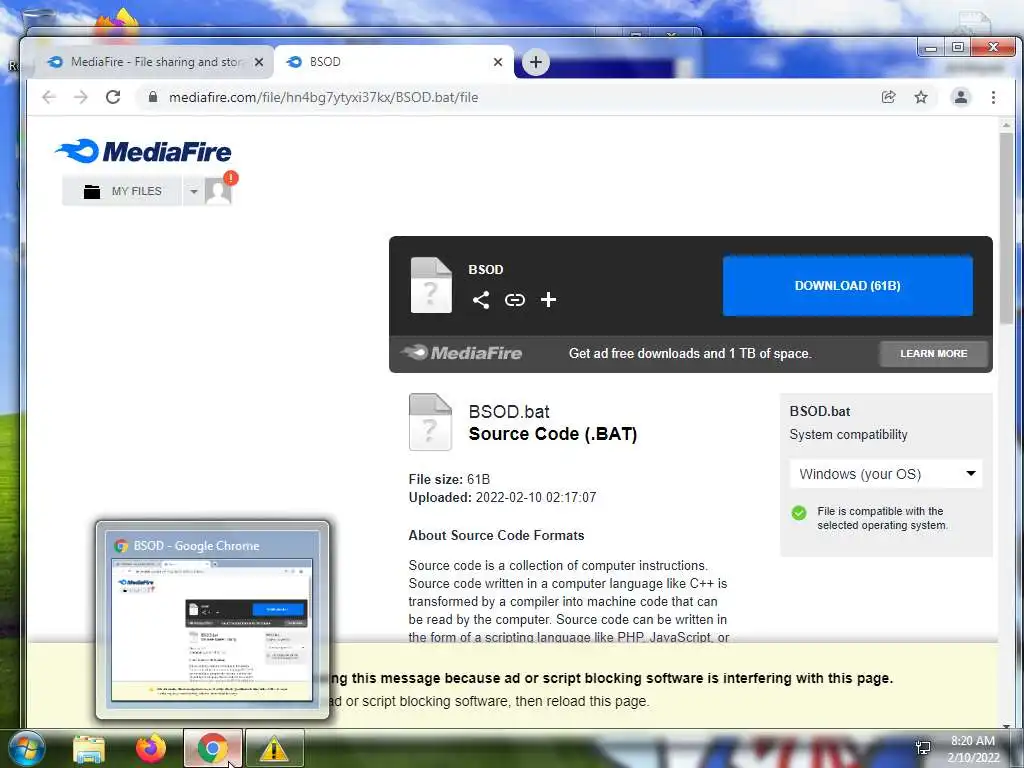This screenshot has height=768, width=1024.
Task: Open a new tab with the plus button
Action: (x=536, y=62)
